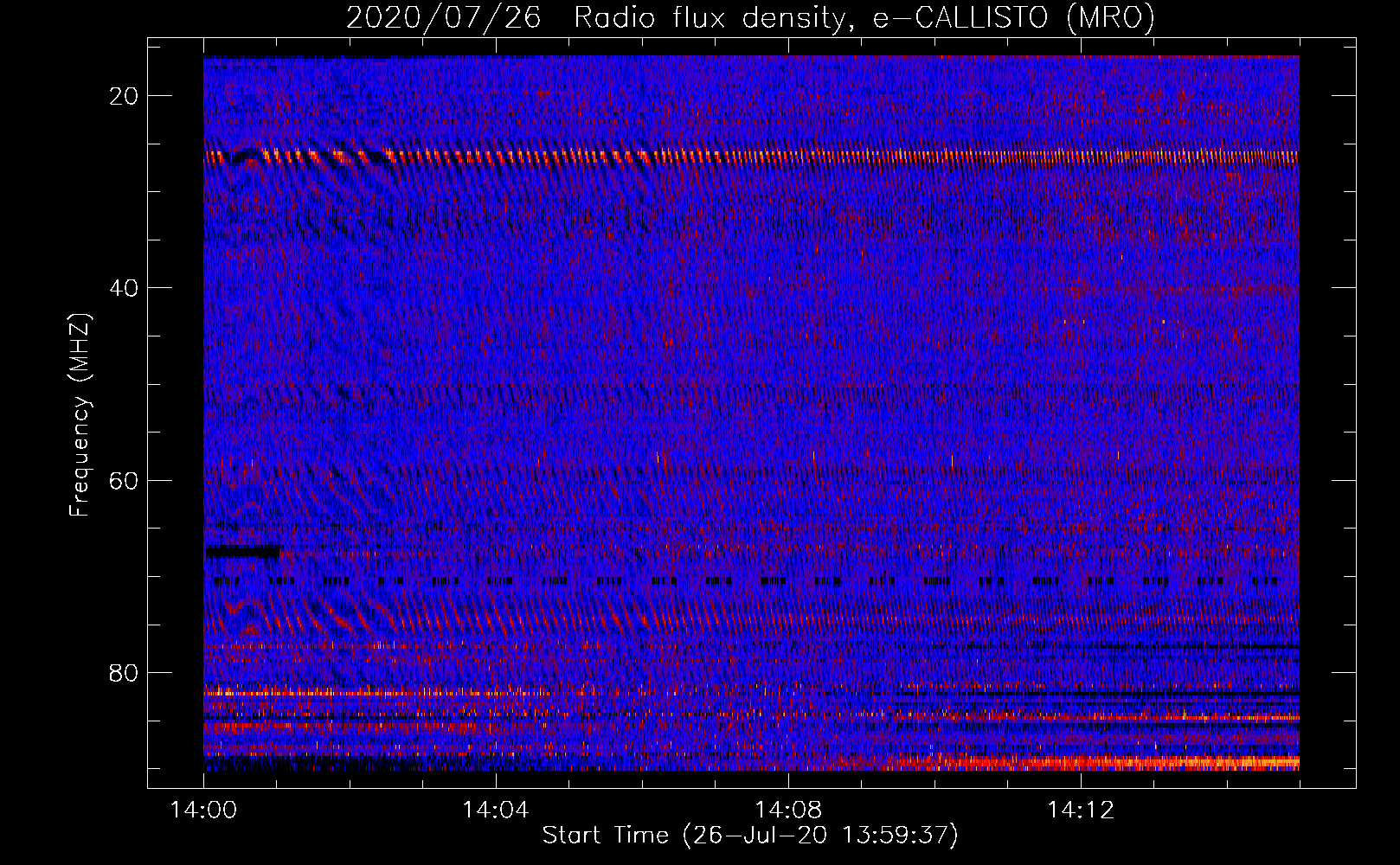Click the '14:00' time tick label
Screen dimensions: 1400x865
click(x=203, y=811)
